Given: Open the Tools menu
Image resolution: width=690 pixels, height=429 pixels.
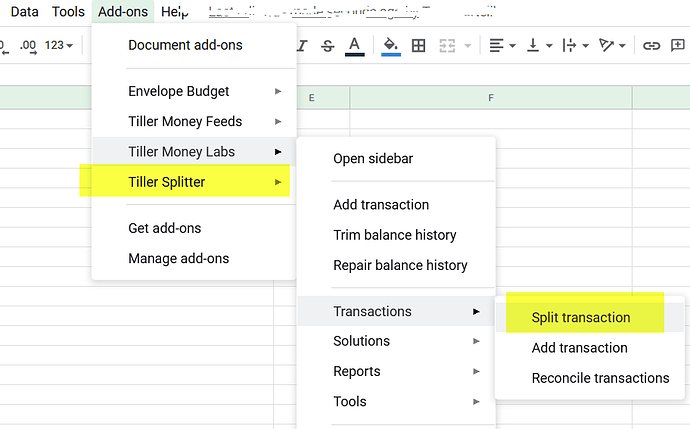Looking at the screenshot, I should (x=68, y=11).
